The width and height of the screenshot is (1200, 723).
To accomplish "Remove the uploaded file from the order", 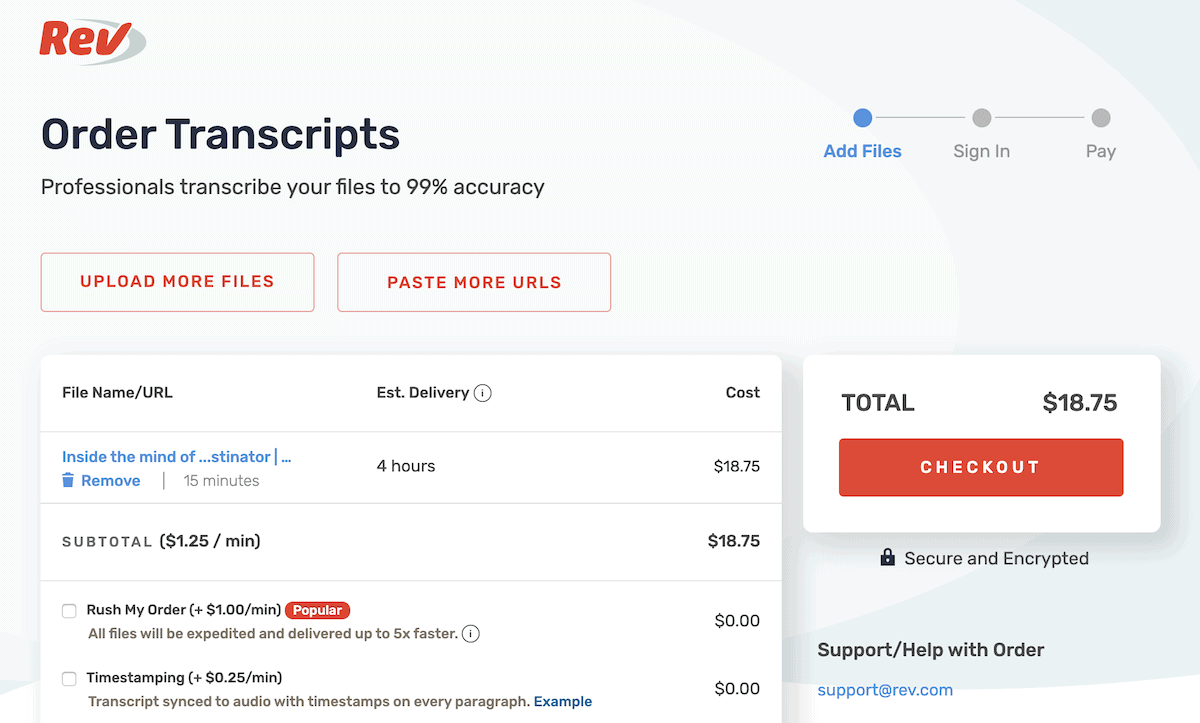I will pyautogui.click(x=110, y=481).
